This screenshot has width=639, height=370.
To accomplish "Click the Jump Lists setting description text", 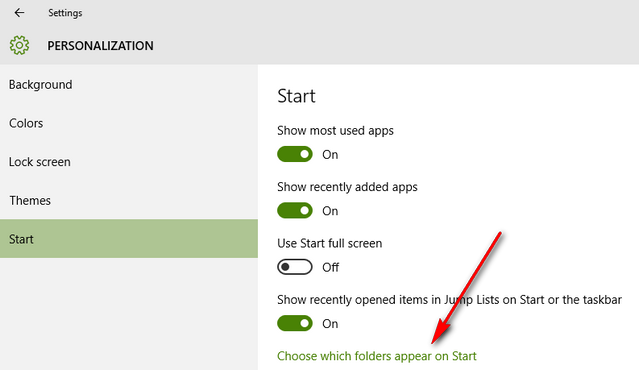I will (x=450, y=300).
